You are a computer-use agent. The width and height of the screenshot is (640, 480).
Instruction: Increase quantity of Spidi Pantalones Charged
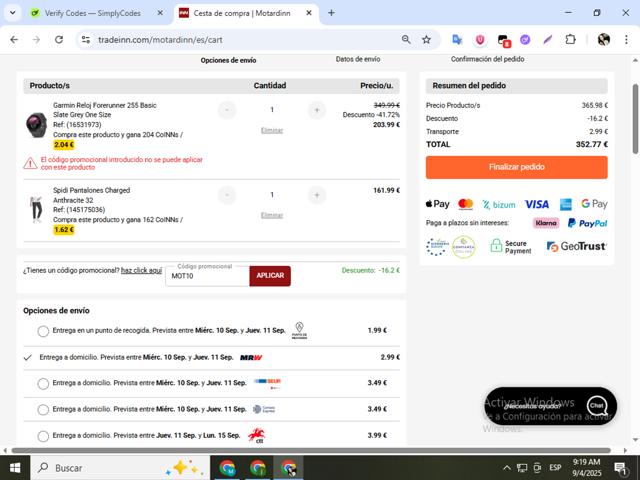point(317,195)
